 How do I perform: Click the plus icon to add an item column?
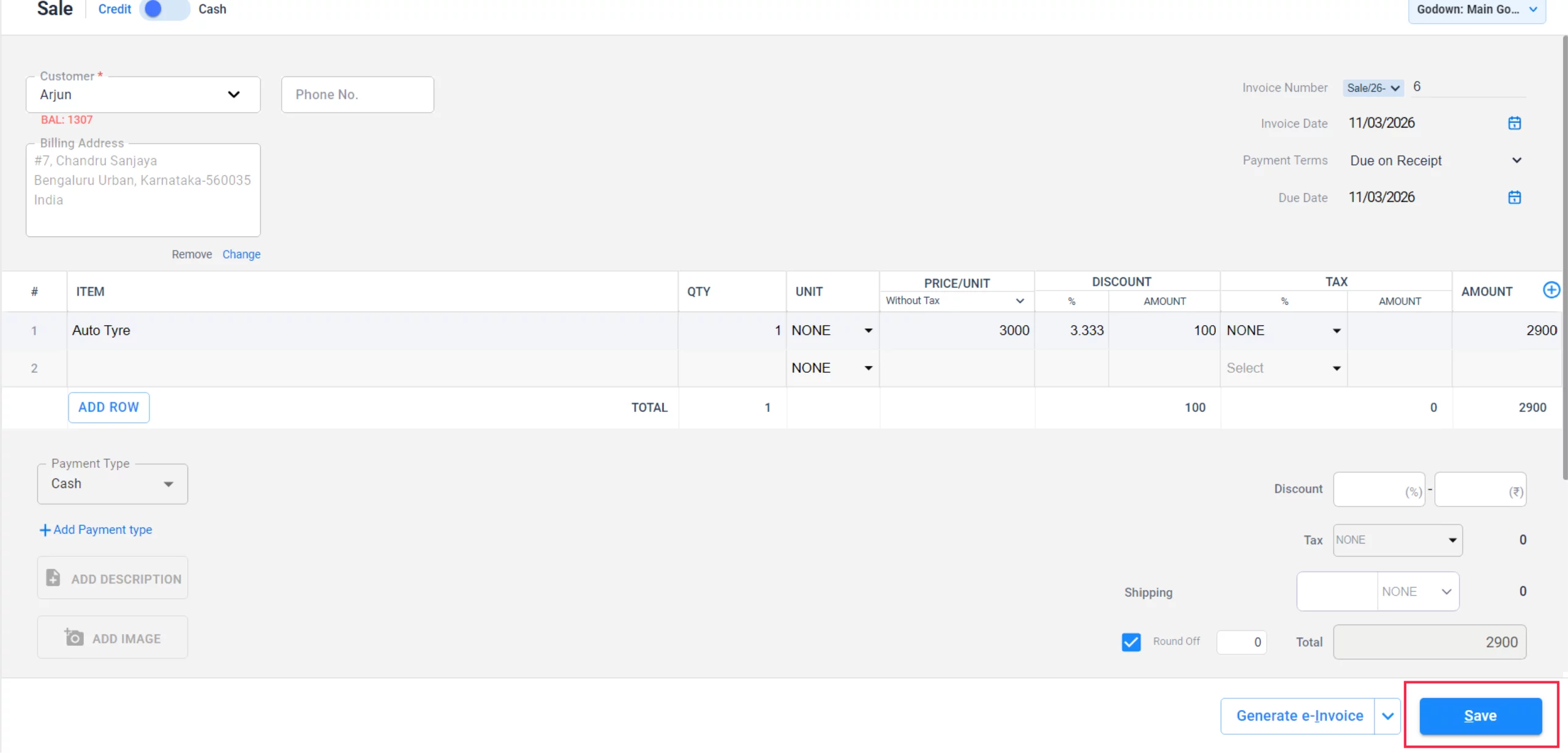pyautogui.click(x=1552, y=290)
